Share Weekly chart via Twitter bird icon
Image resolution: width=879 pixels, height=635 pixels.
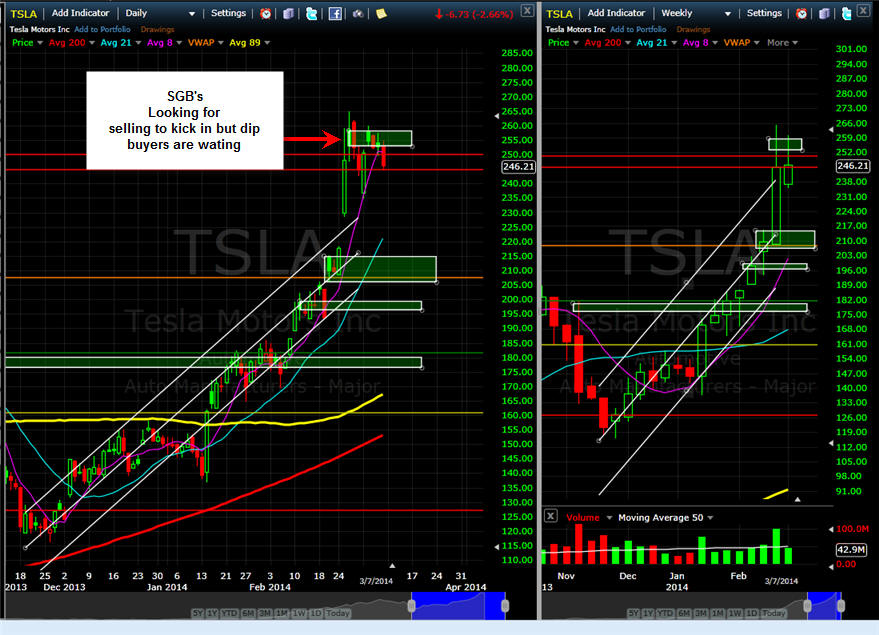point(847,13)
